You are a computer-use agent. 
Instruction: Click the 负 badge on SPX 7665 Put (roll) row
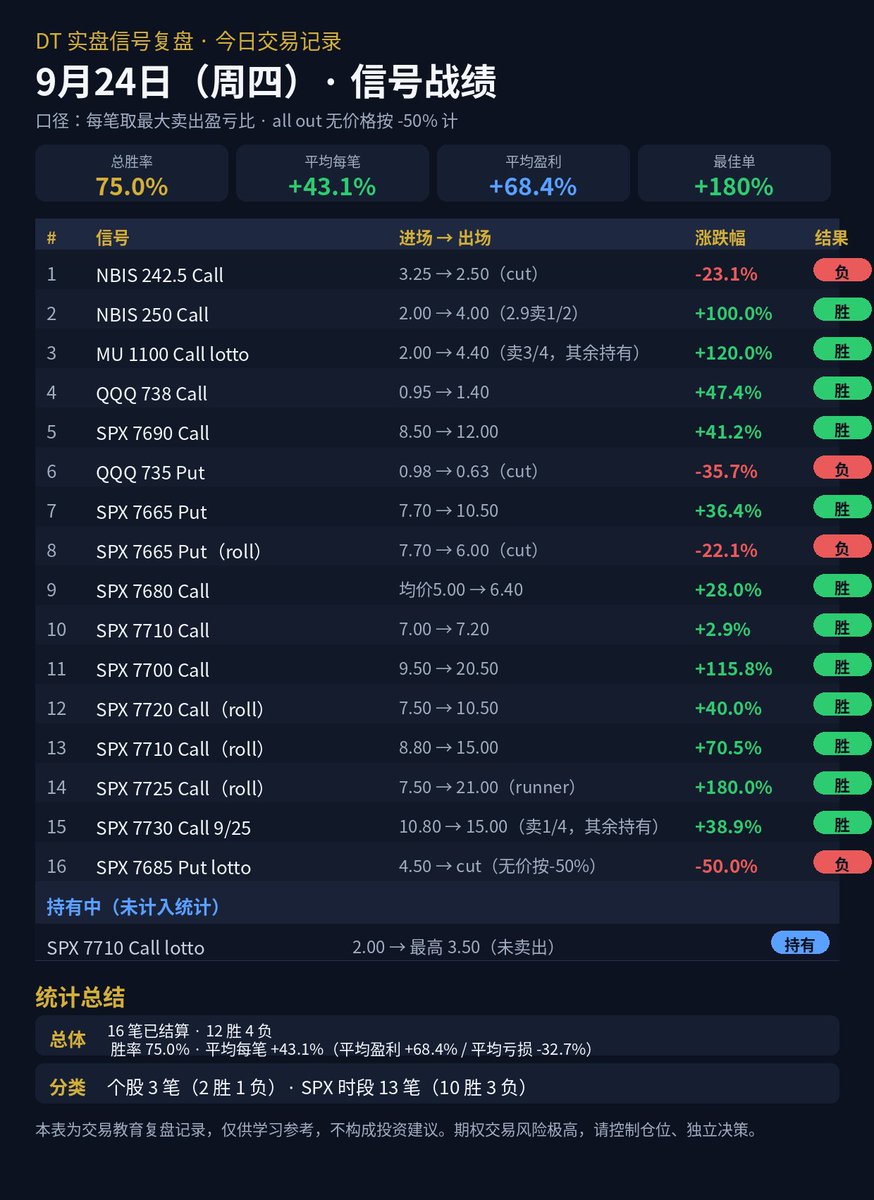(x=842, y=548)
